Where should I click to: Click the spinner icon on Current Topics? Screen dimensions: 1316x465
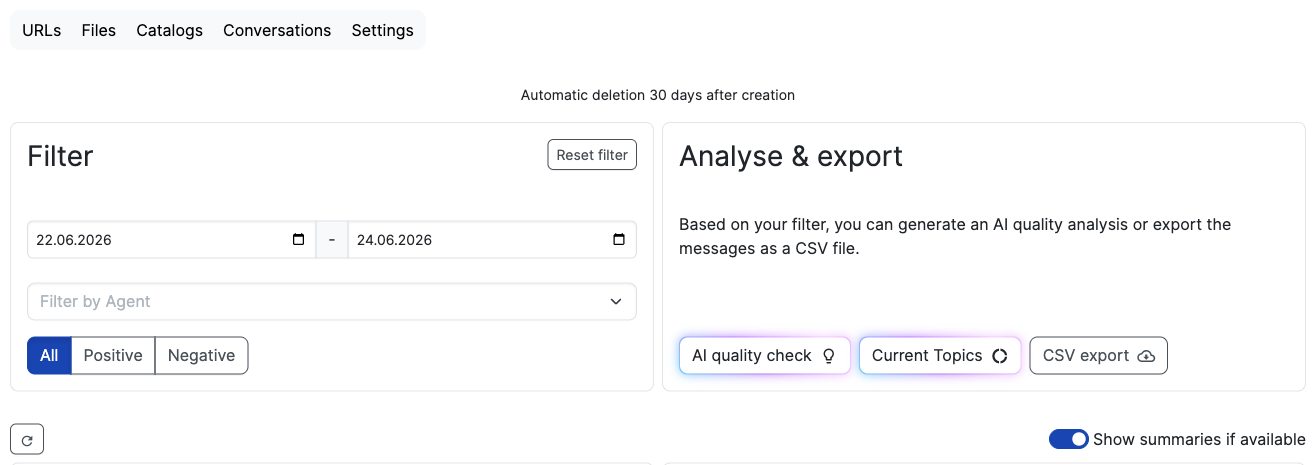pyautogui.click(x=999, y=356)
